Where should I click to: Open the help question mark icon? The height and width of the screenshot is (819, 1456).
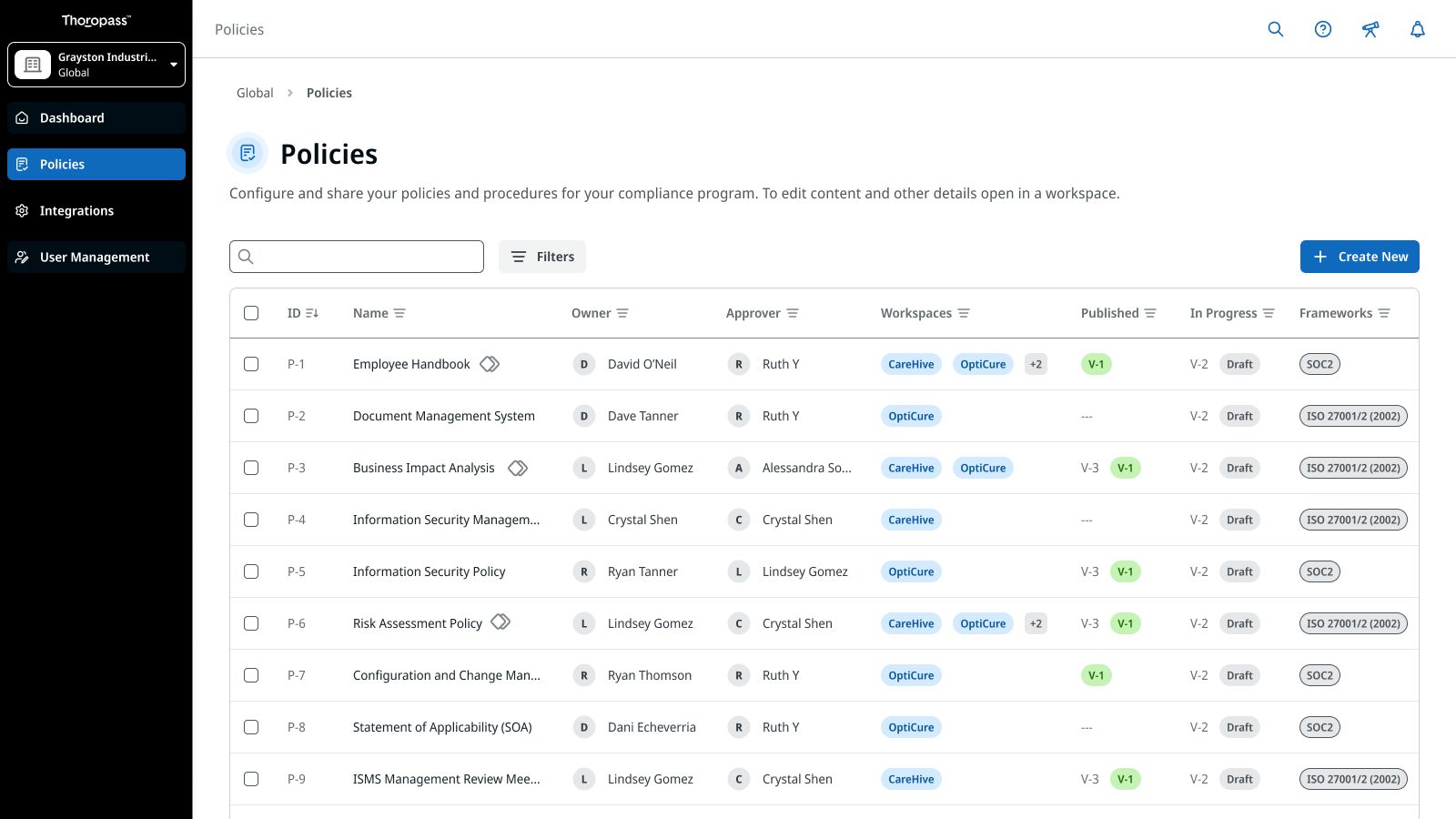pyautogui.click(x=1323, y=29)
